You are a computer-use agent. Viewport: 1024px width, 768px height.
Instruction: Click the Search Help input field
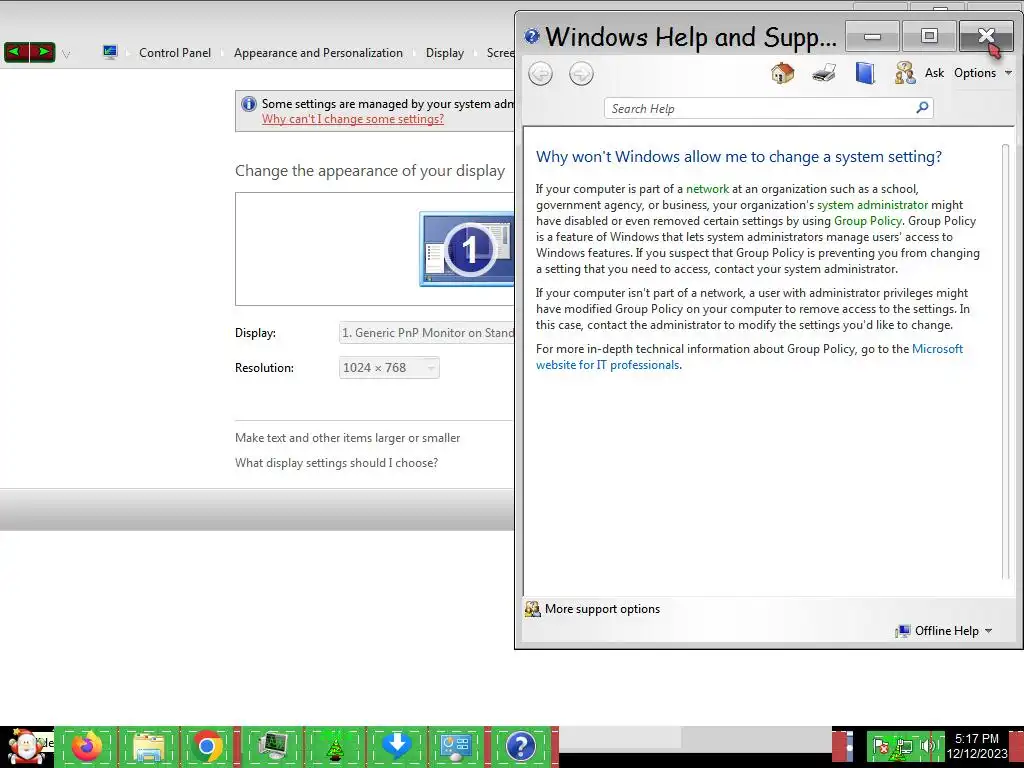760,108
